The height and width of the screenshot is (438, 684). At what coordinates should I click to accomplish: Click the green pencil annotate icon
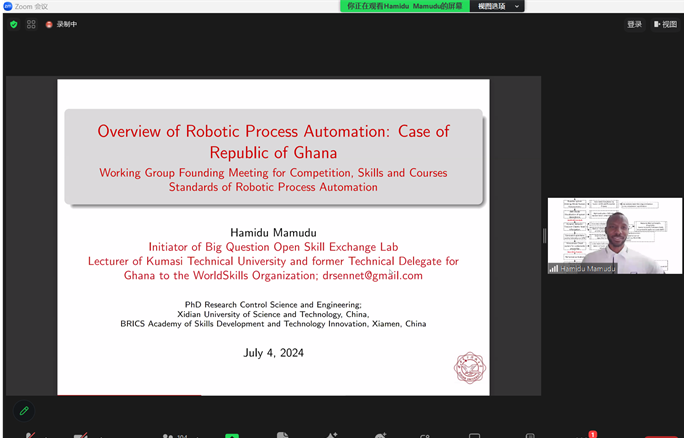tap(24, 410)
